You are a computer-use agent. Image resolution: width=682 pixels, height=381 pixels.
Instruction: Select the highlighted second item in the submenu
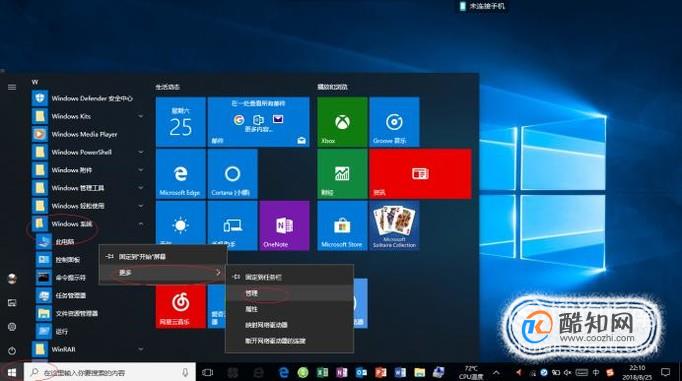(x=290, y=293)
